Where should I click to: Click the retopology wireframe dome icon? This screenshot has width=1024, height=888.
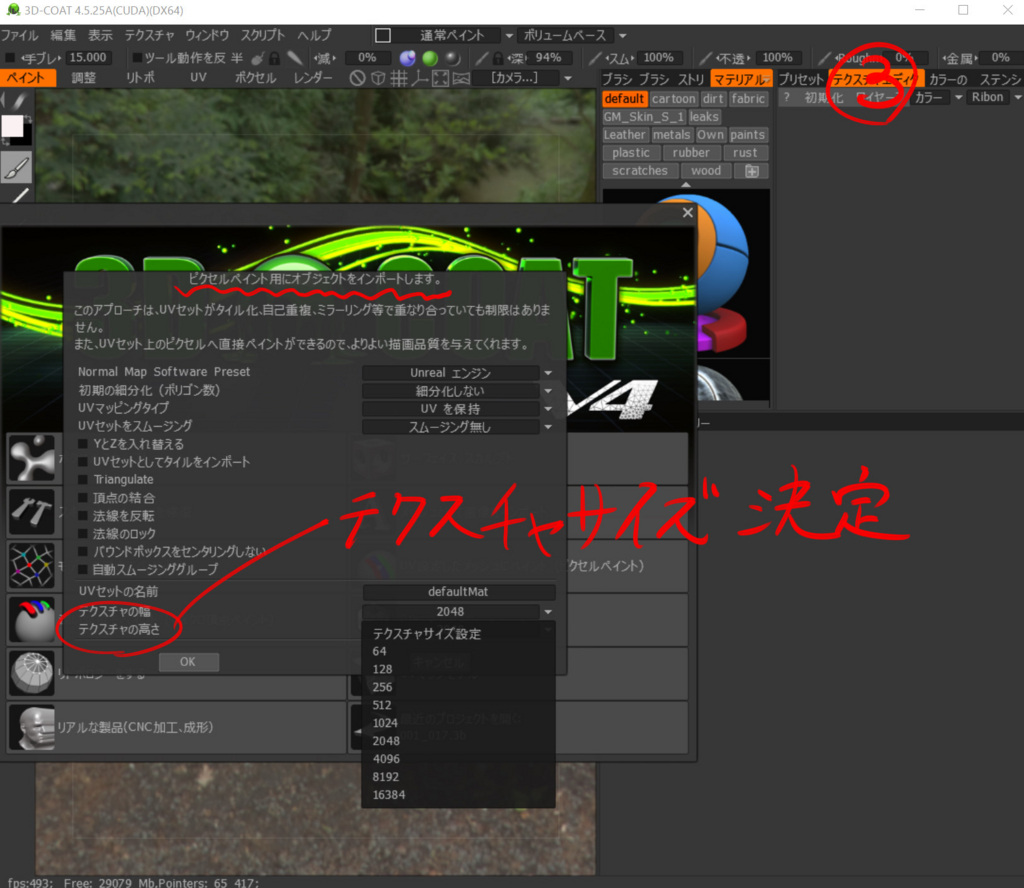[x=31, y=673]
